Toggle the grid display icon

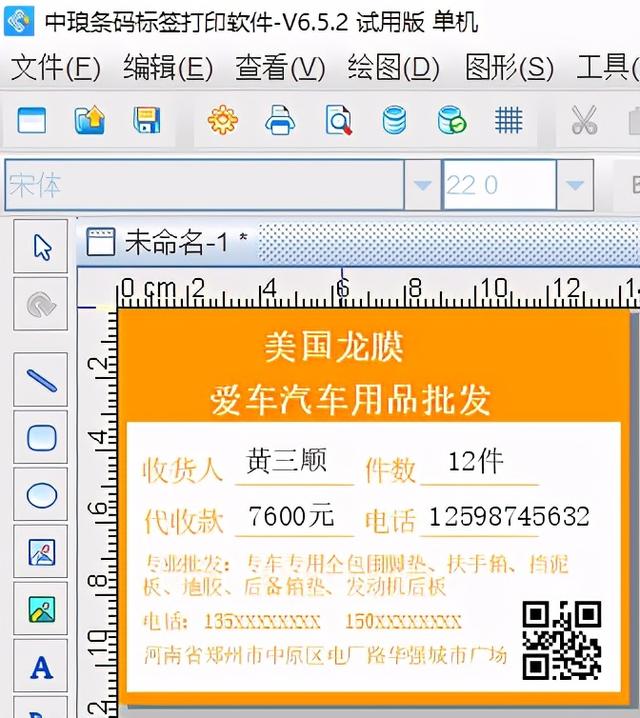pyautogui.click(x=508, y=120)
